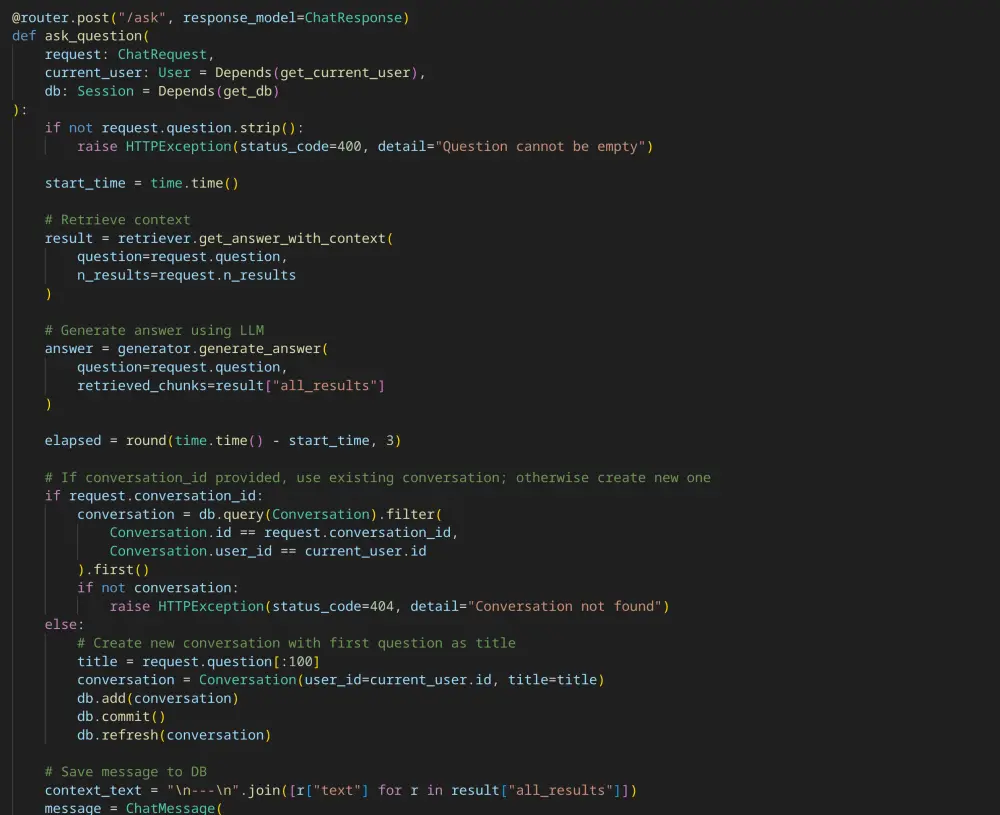Click db.commit() line

pyautogui.click(x=121, y=717)
